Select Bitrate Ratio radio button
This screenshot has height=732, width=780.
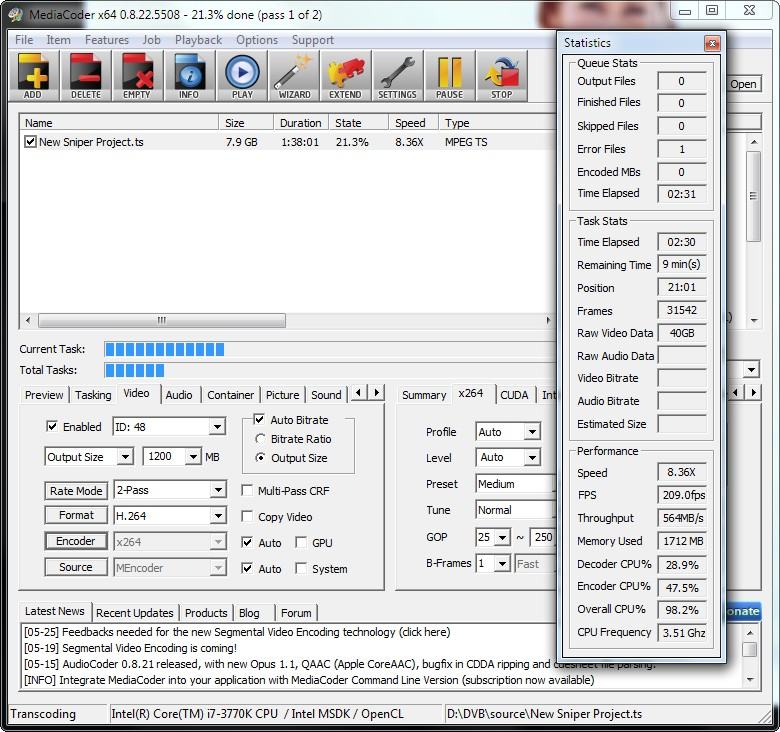point(260,439)
